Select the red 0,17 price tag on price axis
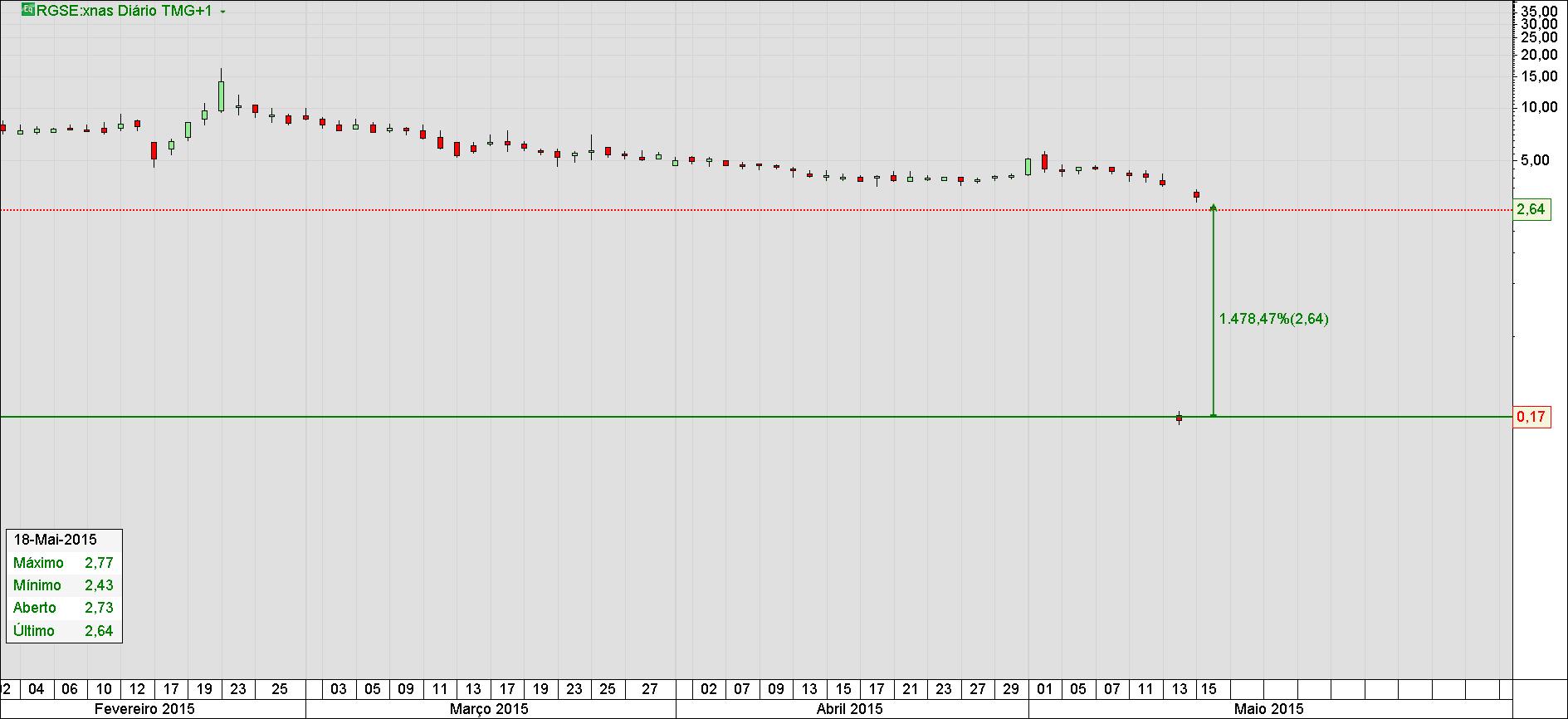1568x719 pixels. pyautogui.click(x=1531, y=416)
